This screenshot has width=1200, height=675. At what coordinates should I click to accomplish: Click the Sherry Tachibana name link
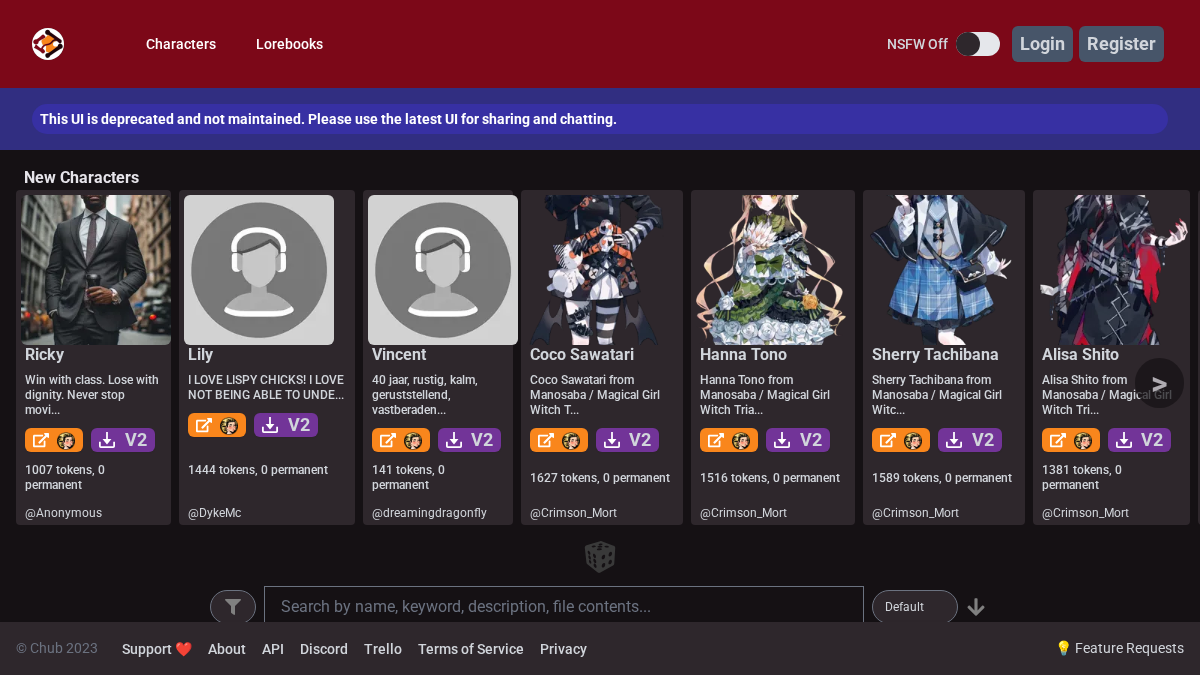pyautogui.click(x=935, y=354)
